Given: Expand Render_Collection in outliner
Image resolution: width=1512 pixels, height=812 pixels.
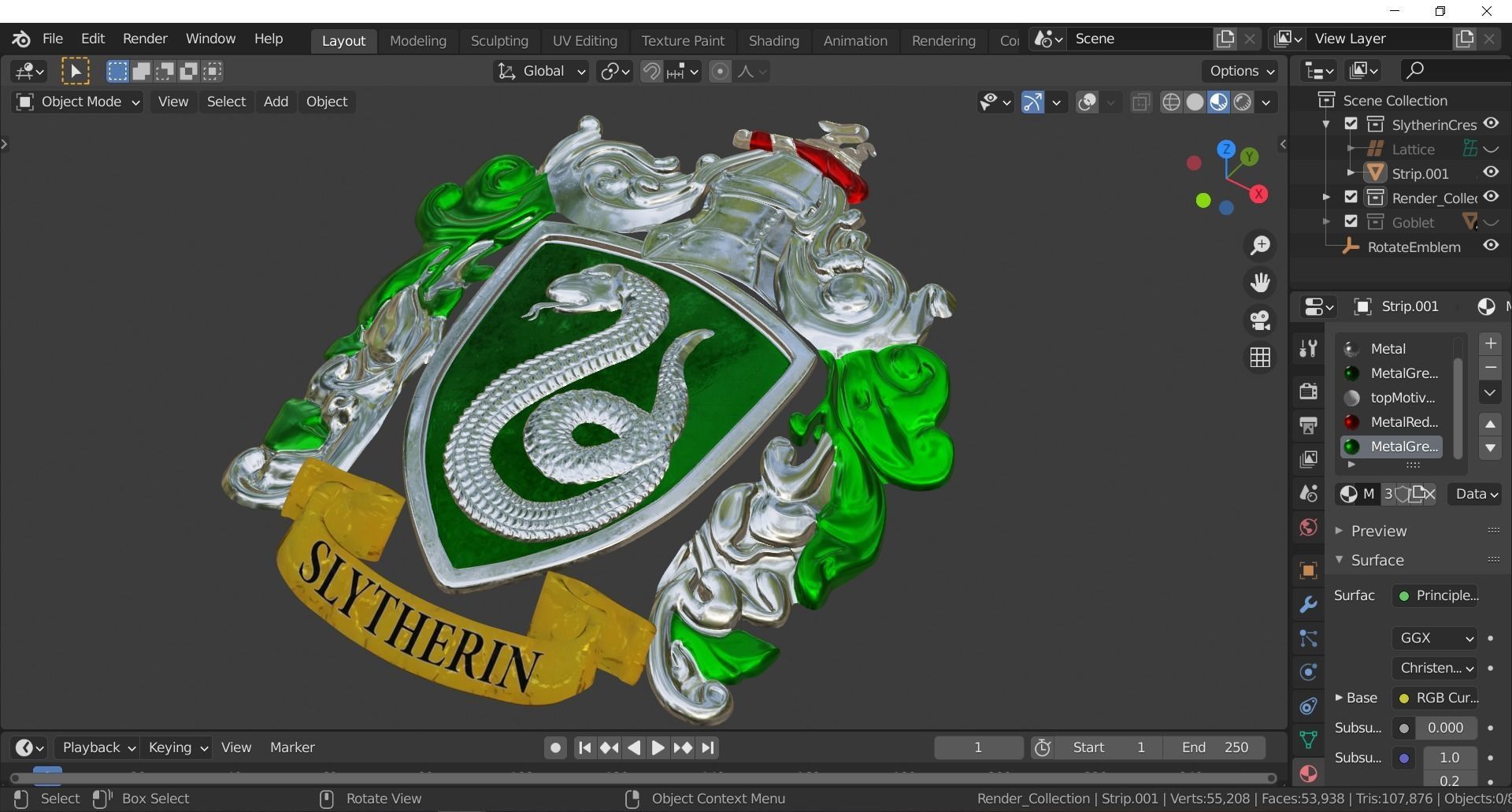Looking at the screenshot, I should click(1327, 197).
